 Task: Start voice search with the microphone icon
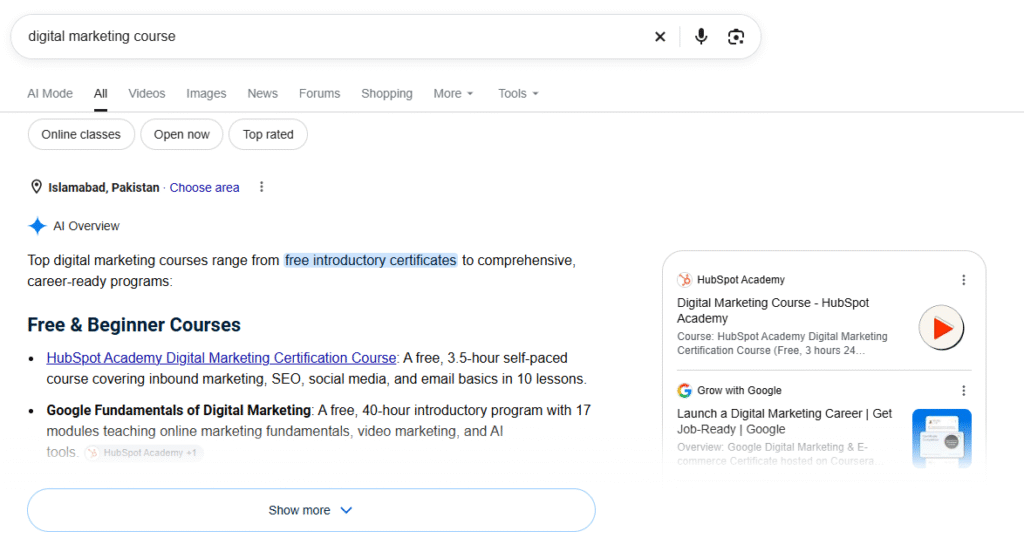701,37
